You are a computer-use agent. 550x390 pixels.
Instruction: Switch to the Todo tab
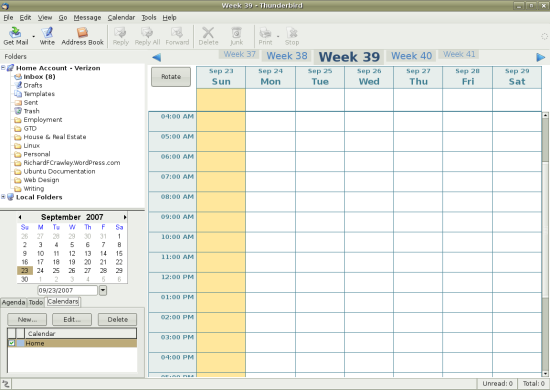coord(36,302)
